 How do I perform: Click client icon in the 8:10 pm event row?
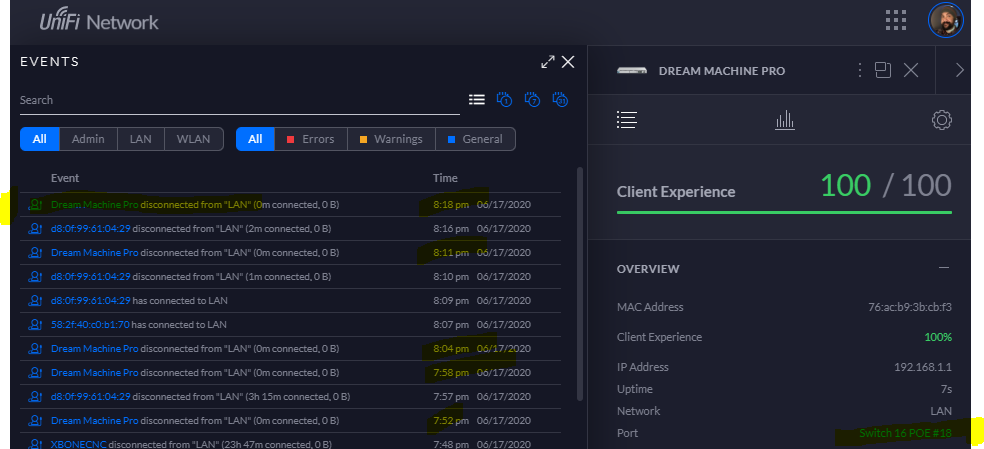pos(35,276)
